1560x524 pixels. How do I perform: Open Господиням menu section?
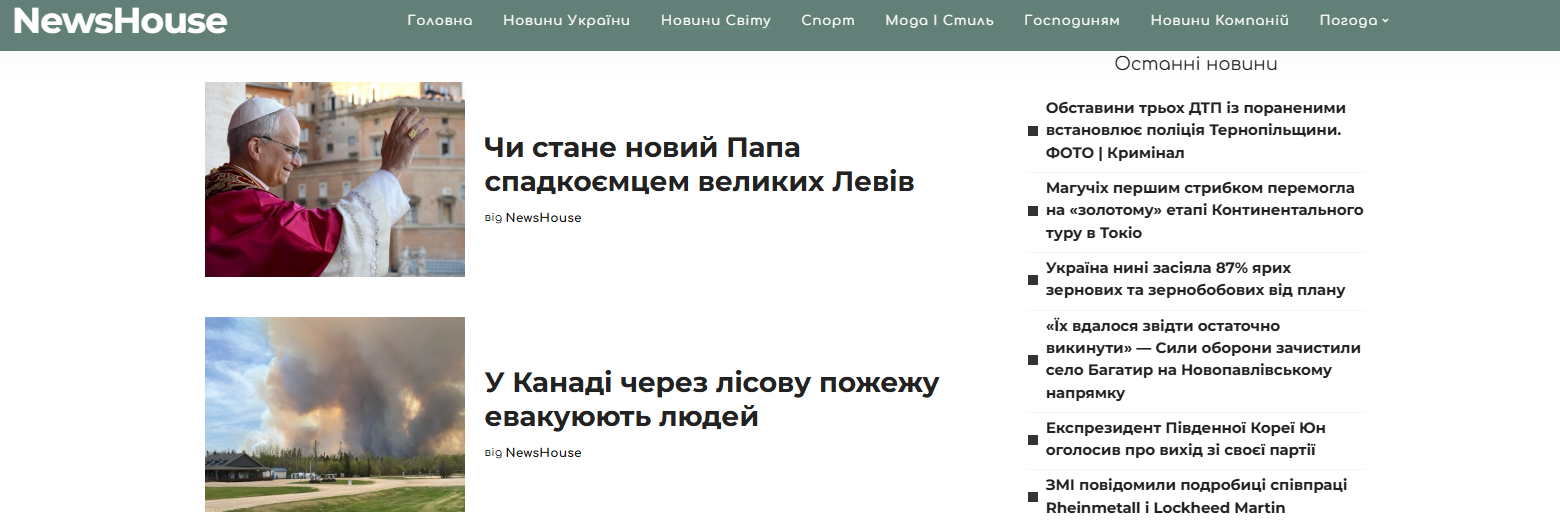[1072, 20]
